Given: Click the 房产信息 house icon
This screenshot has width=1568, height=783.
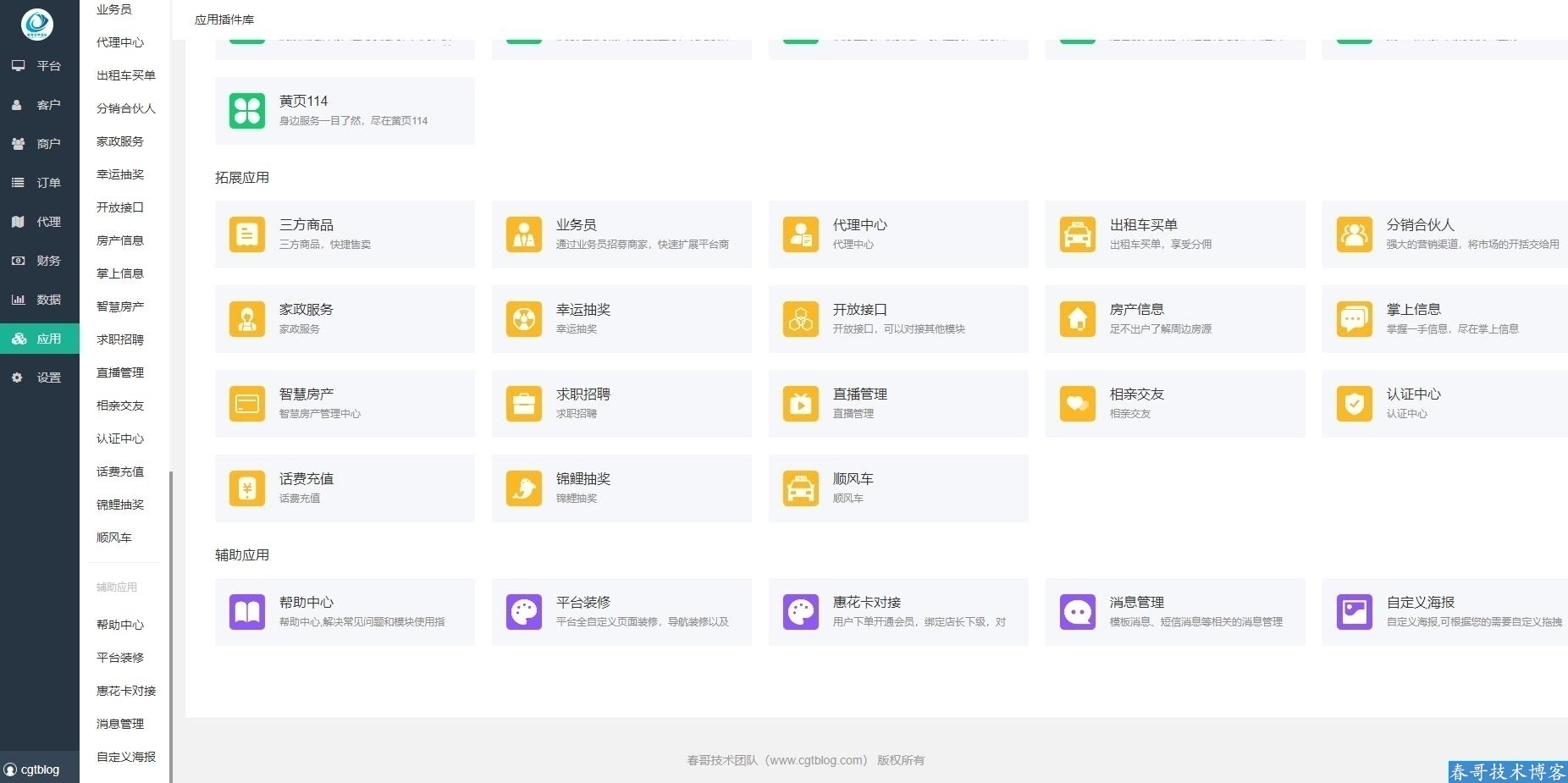Looking at the screenshot, I should pyautogui.click(x=1077, y=319).
